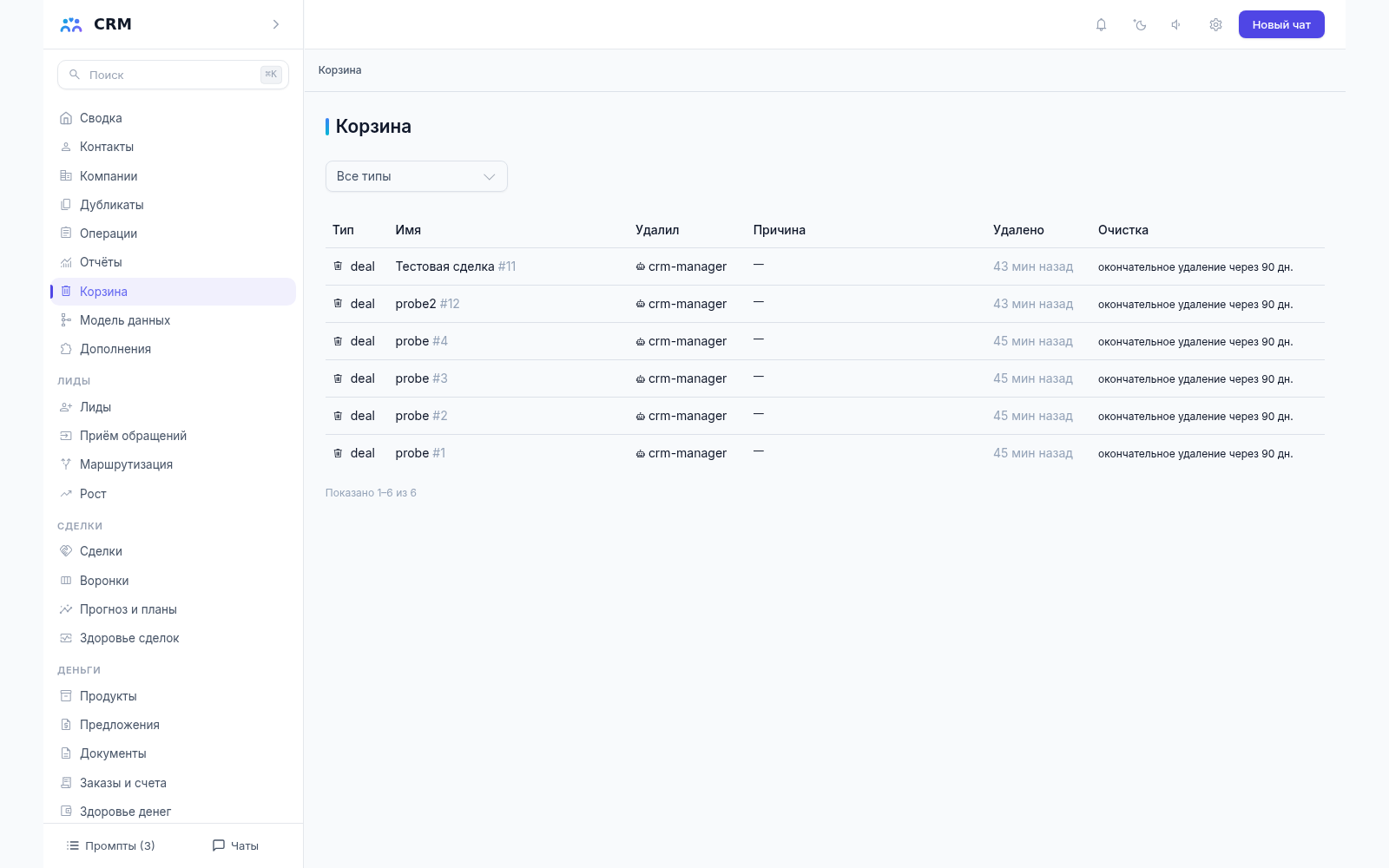Click Маршрутизация icon in sidebar
Viewport: 1389px width, 868px height.
[66, 464]
